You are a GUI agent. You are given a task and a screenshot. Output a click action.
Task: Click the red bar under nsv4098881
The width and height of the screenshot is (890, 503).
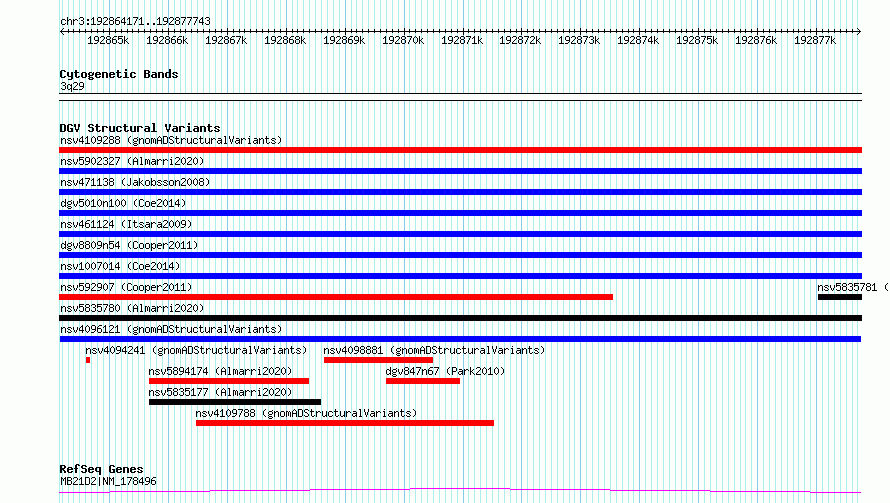[x=379, y=360]
